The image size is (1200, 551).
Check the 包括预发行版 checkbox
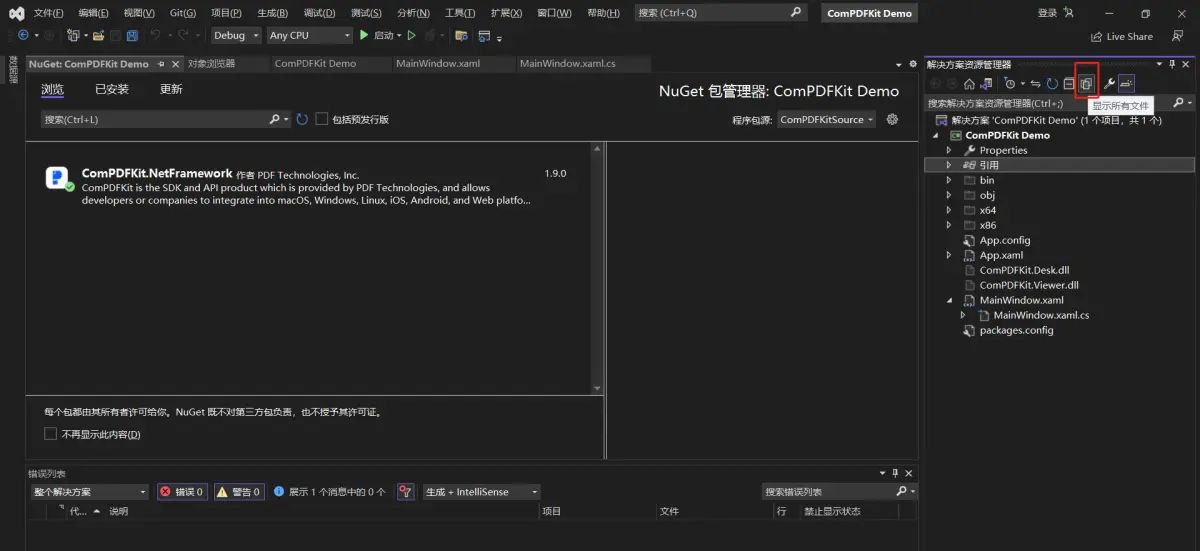322,119
